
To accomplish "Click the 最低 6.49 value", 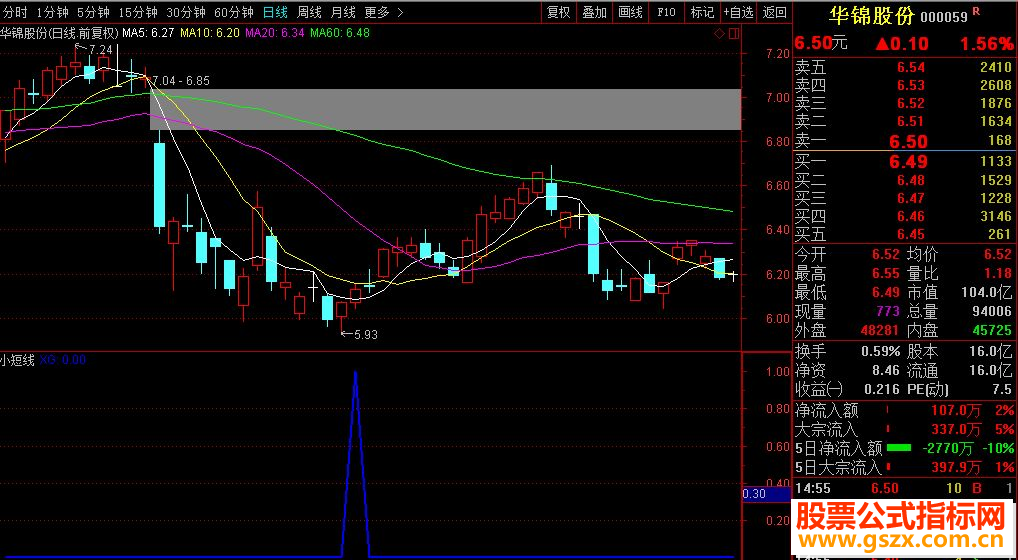I will (x=886, y=293).
